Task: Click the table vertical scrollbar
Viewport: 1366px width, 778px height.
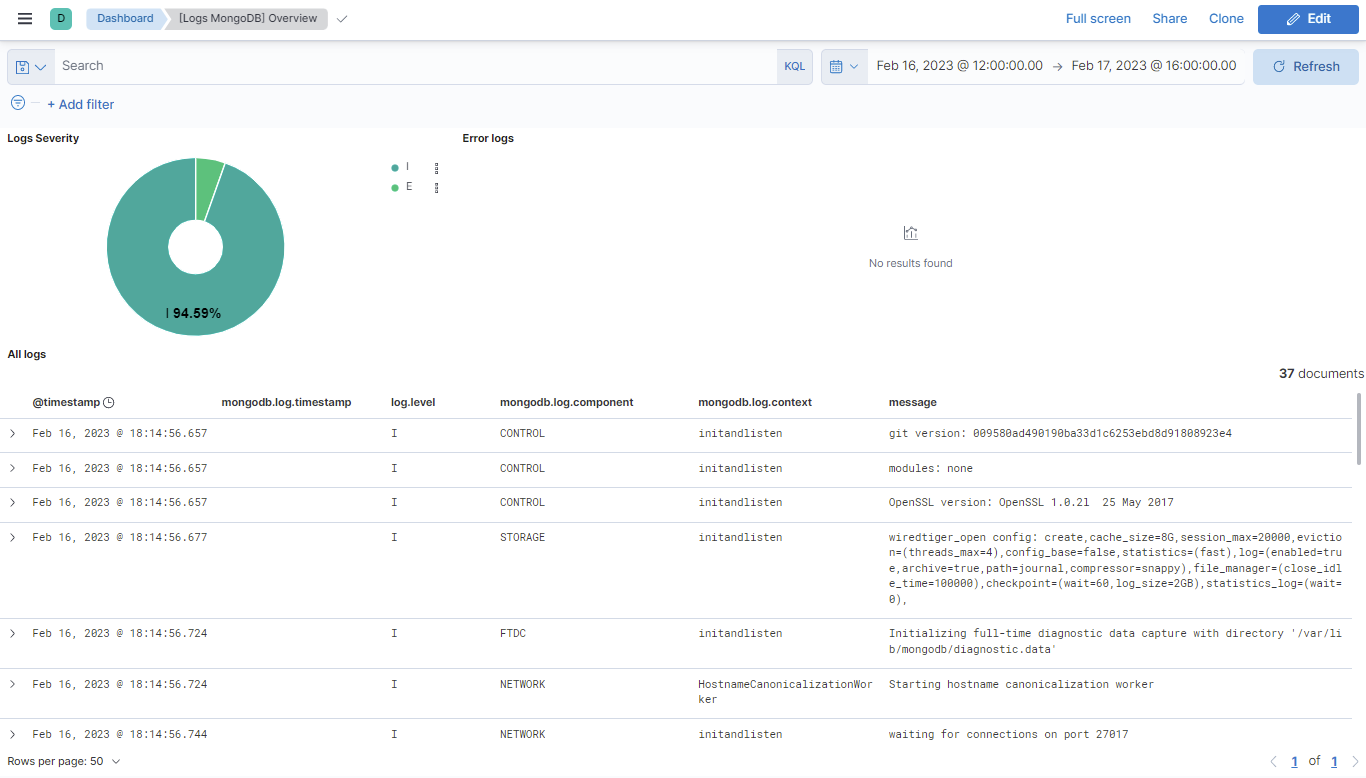Action: 1359,429
